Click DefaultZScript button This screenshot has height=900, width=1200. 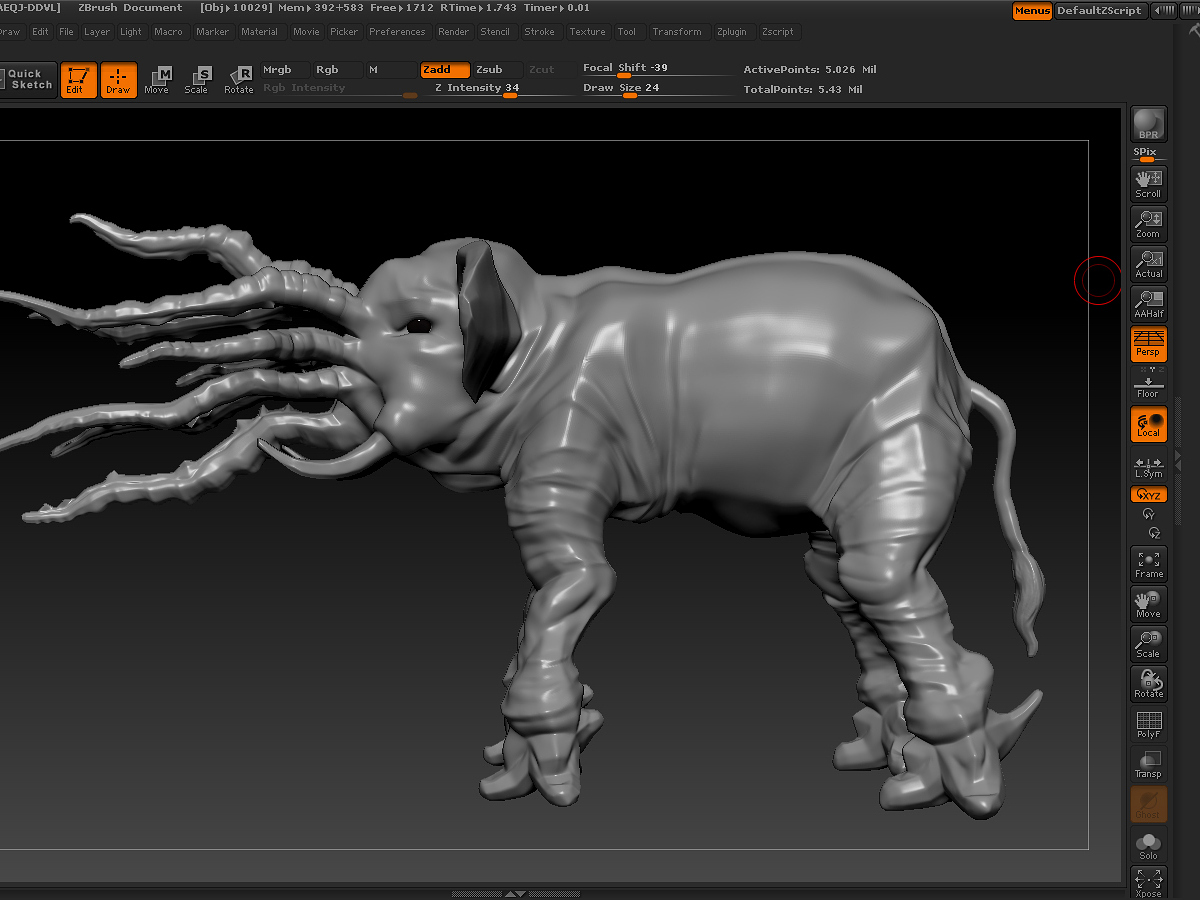tap(1099, 11)
